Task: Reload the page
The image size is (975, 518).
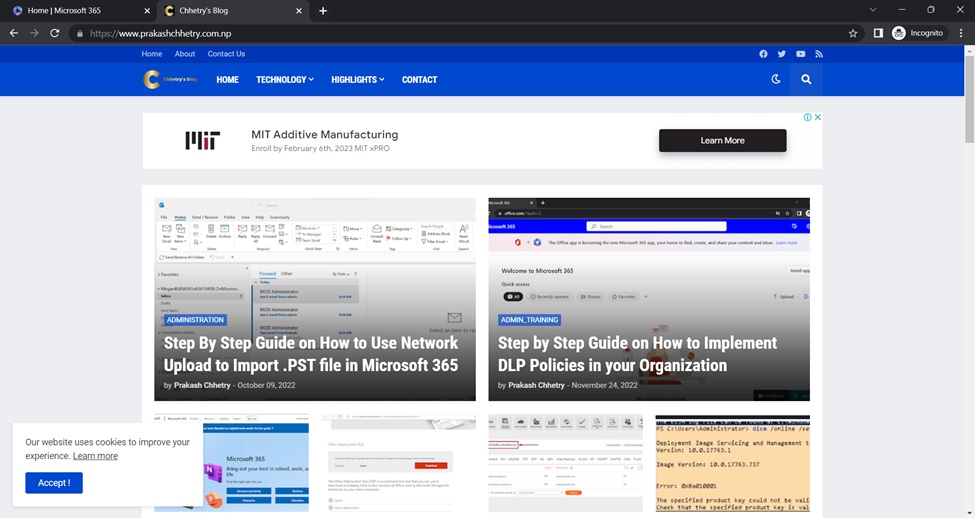Action: (x=55, y=33)
